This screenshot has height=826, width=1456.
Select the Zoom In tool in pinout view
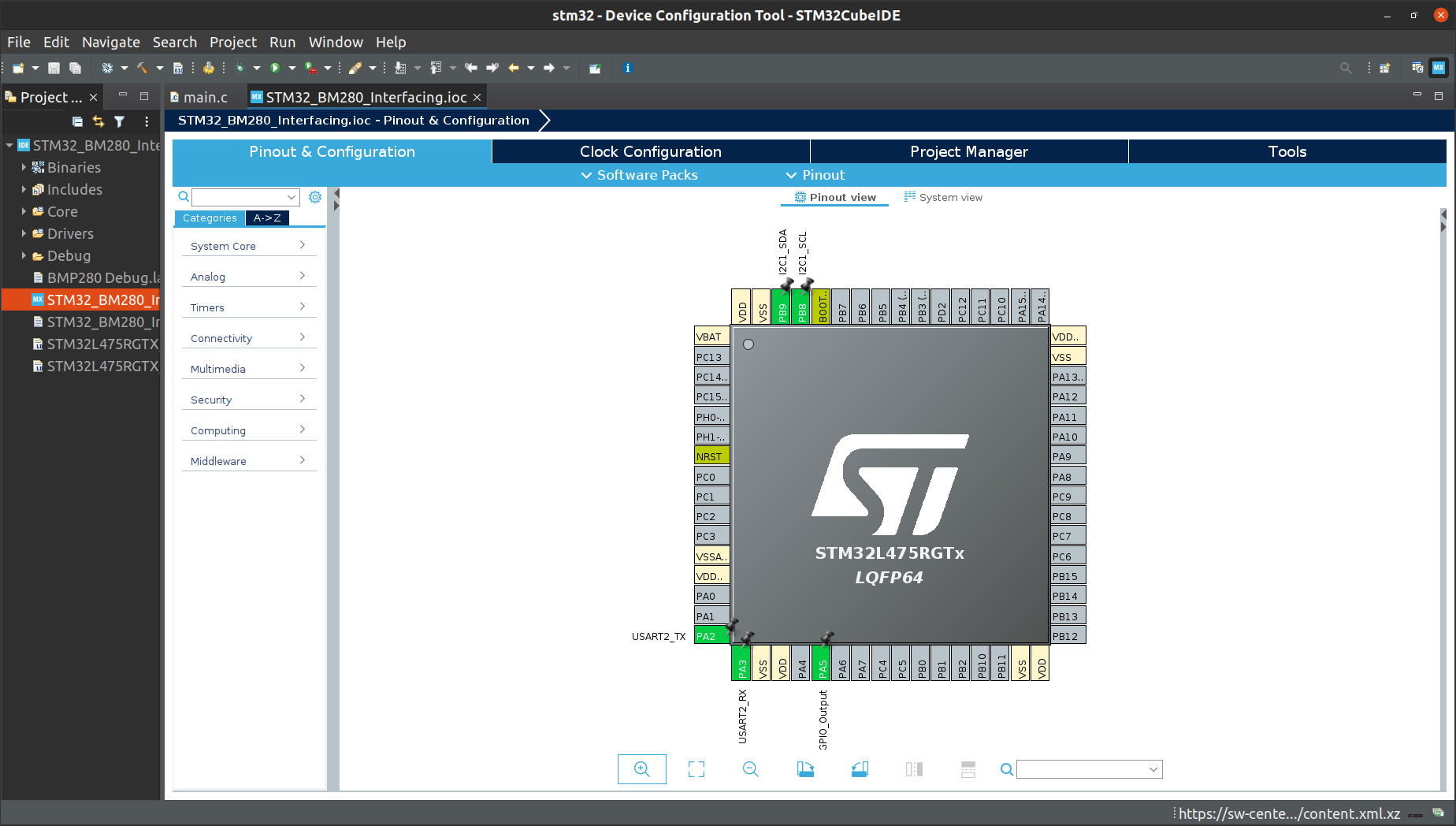642,768
